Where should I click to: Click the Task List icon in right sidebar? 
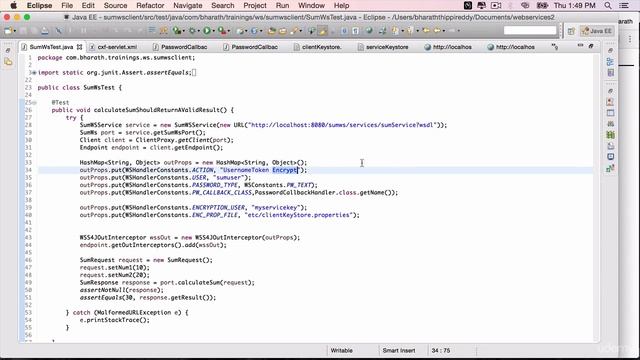pos(611,73)
